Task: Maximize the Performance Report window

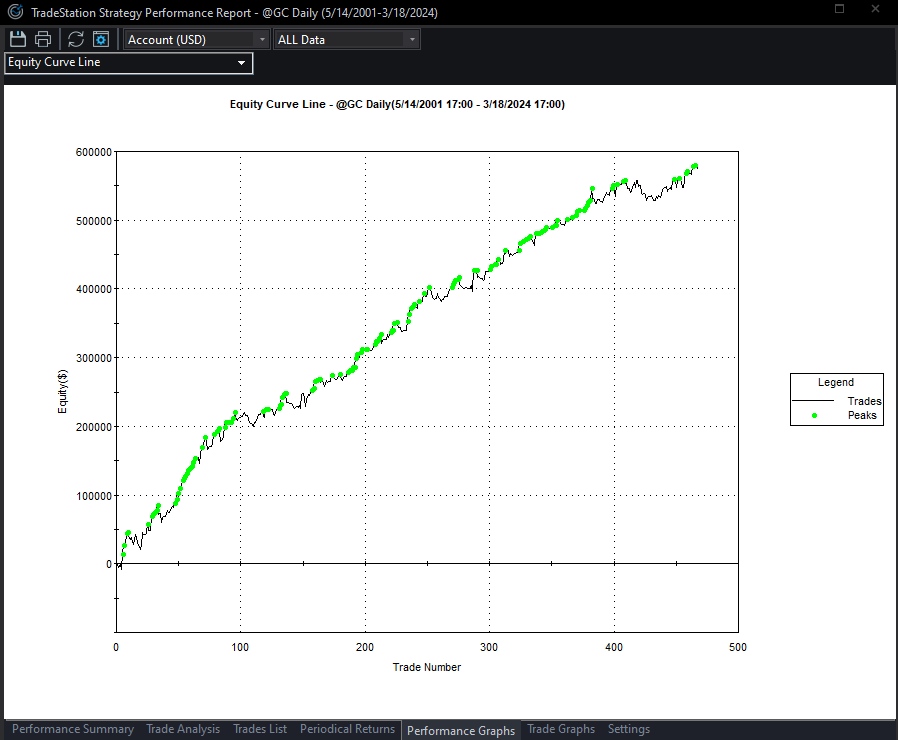Action: pos(840,9)
